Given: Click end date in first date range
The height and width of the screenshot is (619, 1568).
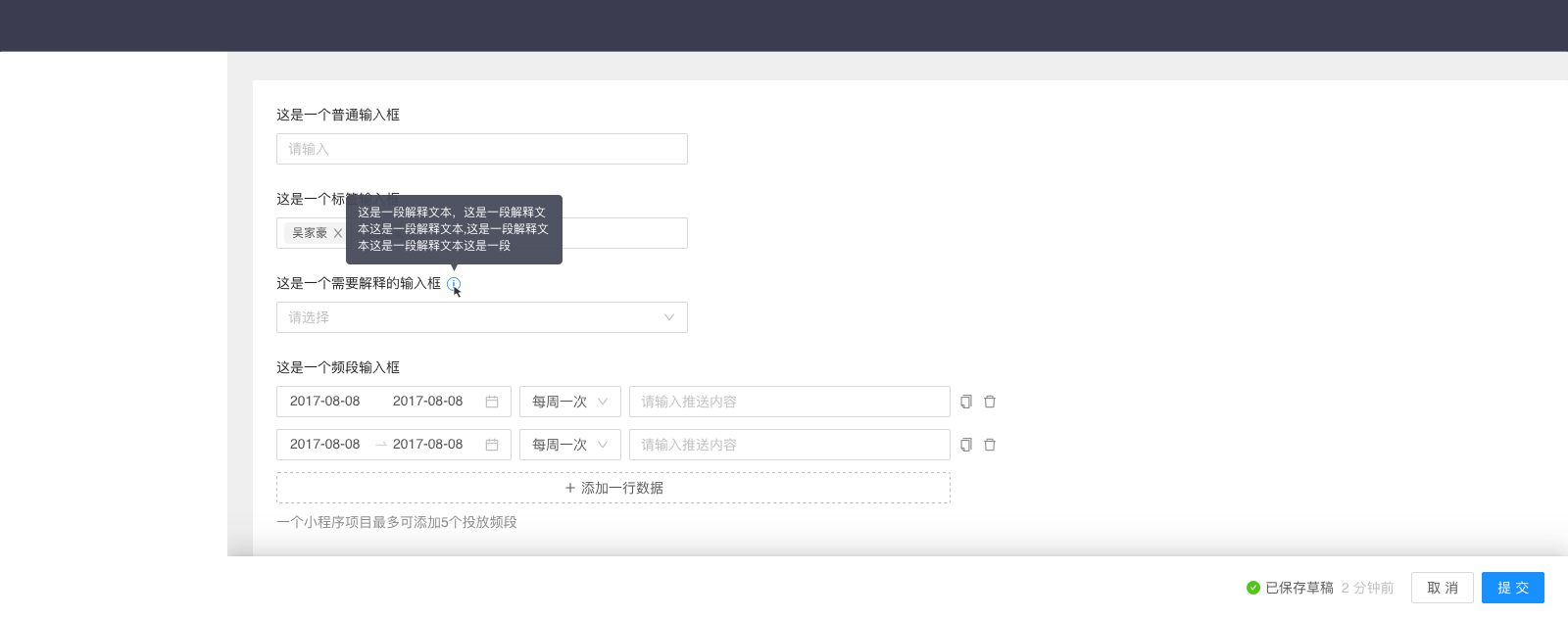Looking at the screenshot, I should (x=428, y=402).
